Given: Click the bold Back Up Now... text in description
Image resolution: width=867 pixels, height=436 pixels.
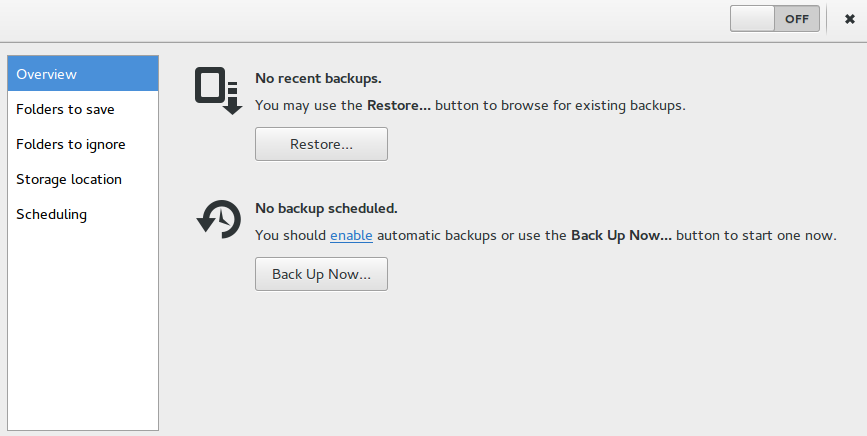Looking at the screenshot, I should pos(621,235).
